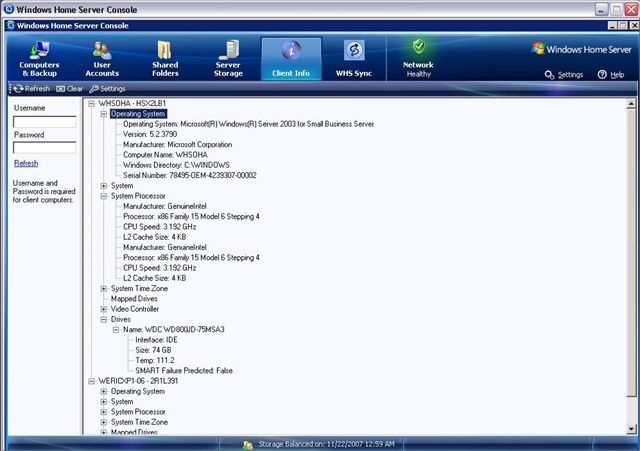Expand WERICXP1-06 System Processor node
Screen dimensions: 640x451
104,412
